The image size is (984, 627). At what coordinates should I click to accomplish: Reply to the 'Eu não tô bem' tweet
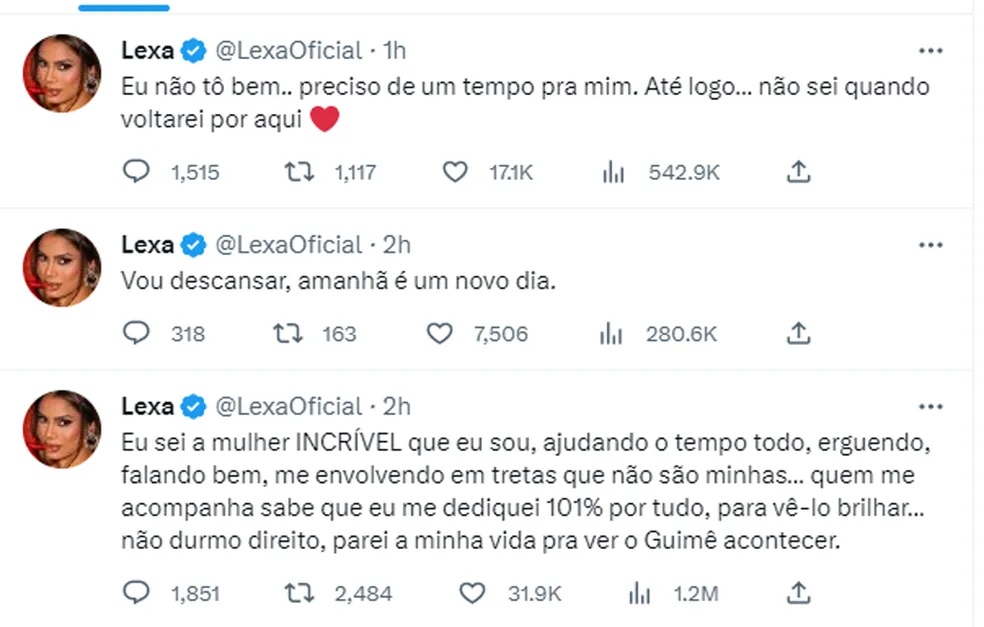click(x=135, y=172)
